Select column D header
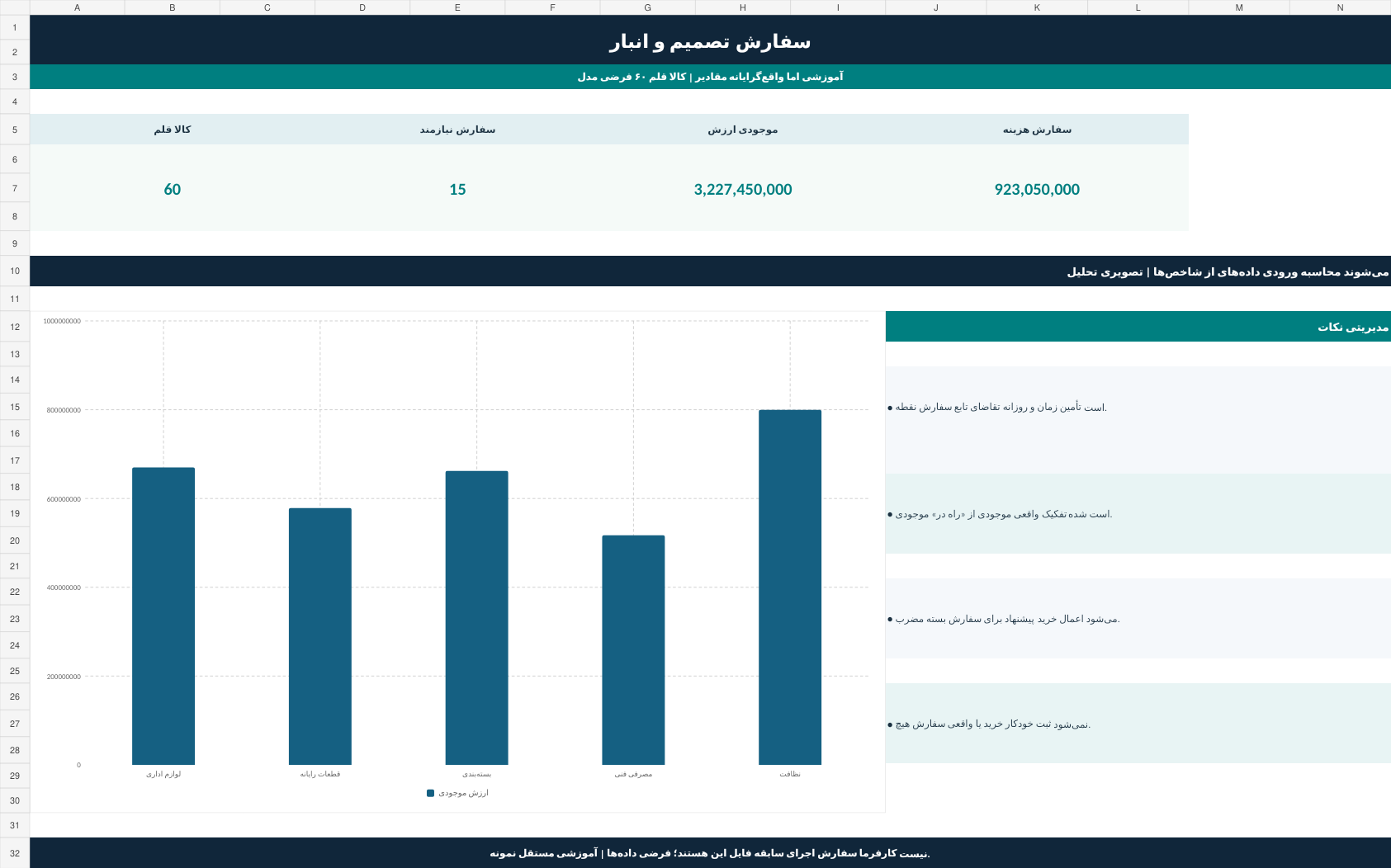The height and width of the screenshot is (868, 1391). click(x=362, y=7)
